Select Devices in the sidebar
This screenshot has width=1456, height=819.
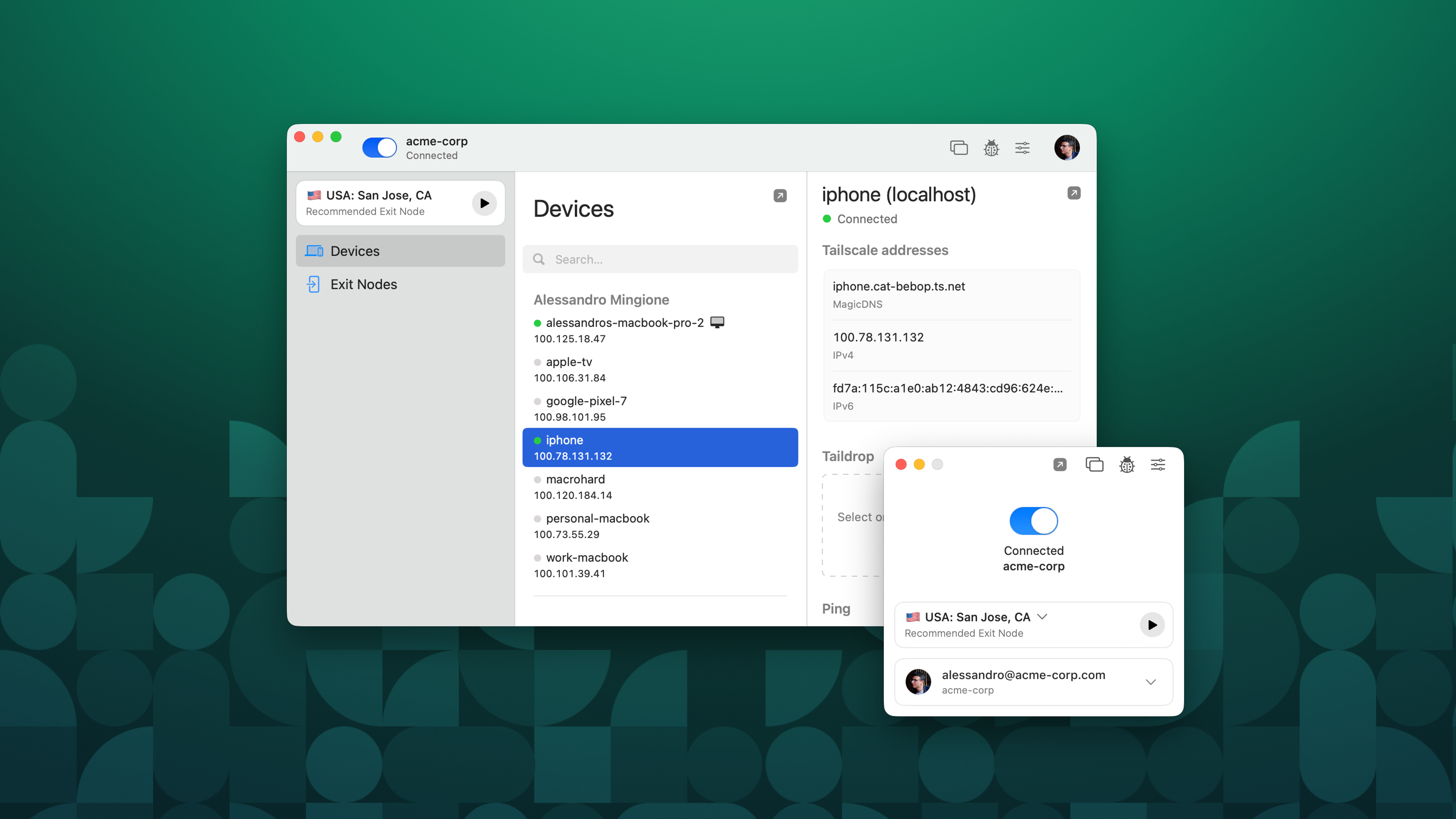[400, 251]
